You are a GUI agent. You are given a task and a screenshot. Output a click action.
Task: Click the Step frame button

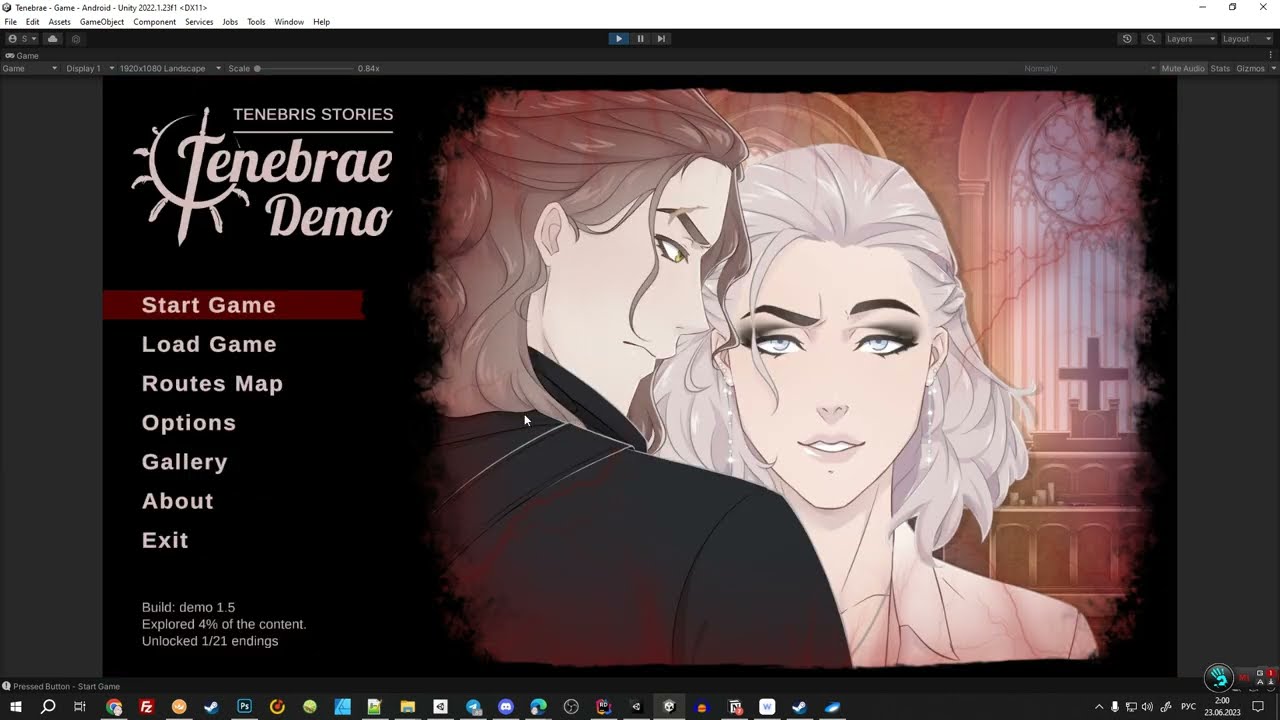661,39
